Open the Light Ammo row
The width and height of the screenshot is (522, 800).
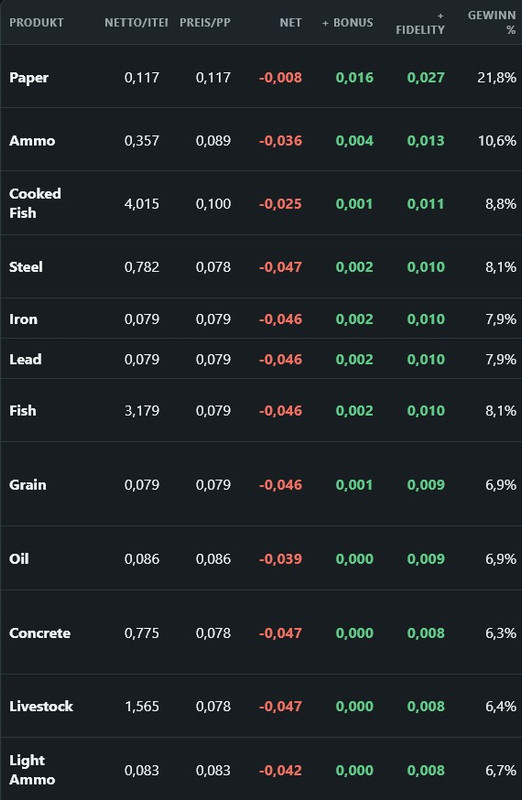pyautogui.click(x=261, y=769)
